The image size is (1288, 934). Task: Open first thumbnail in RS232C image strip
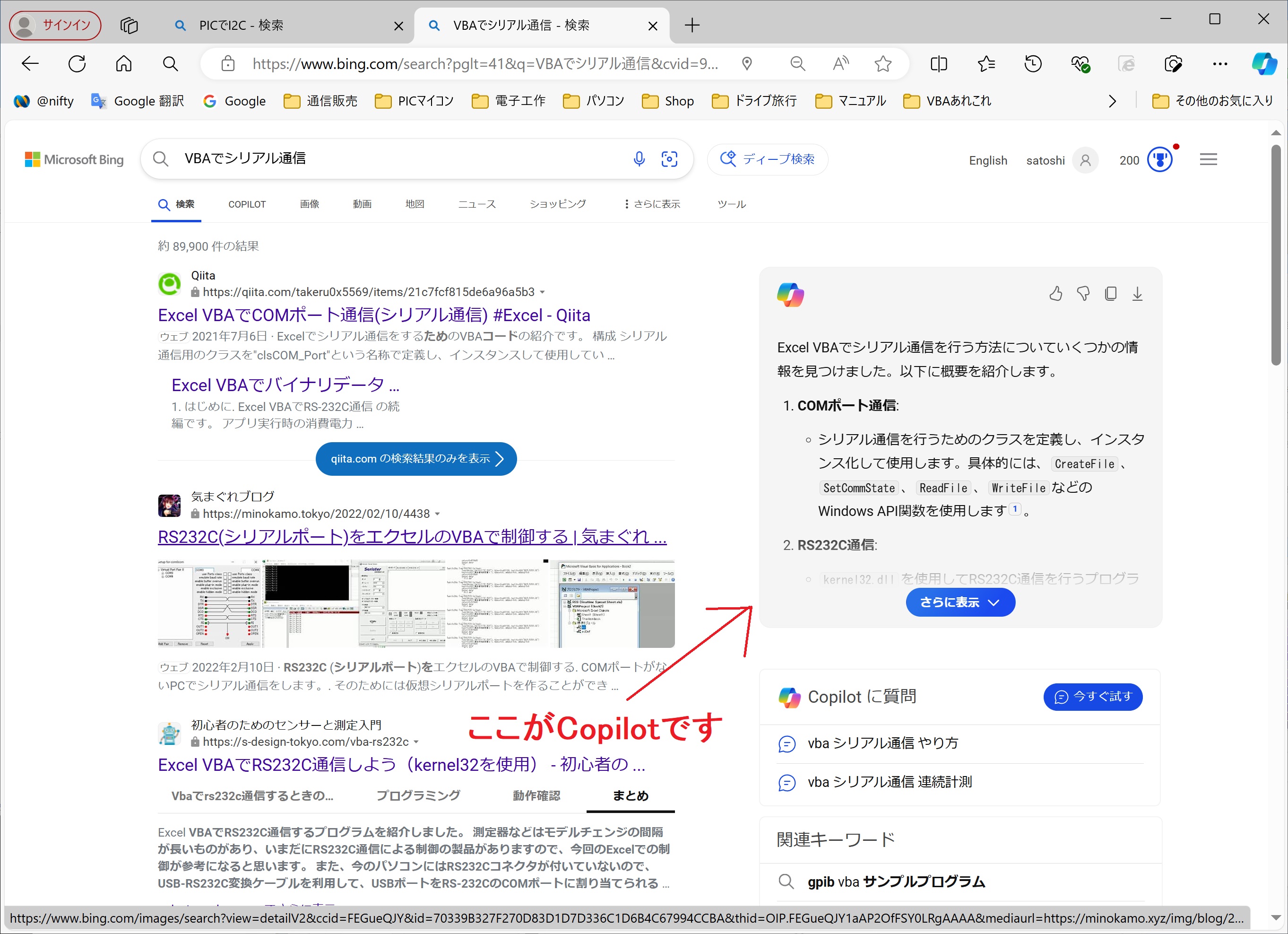tap(209, 603)
